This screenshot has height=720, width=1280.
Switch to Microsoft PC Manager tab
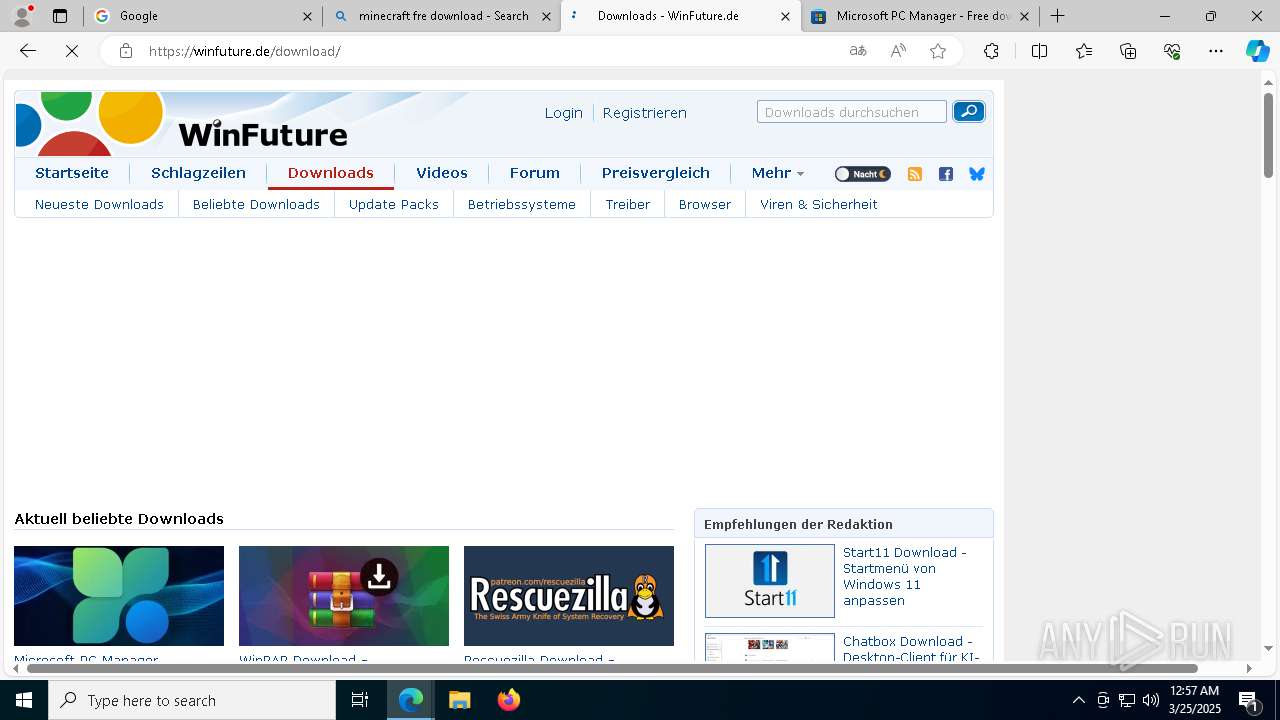tap(920, 16)
